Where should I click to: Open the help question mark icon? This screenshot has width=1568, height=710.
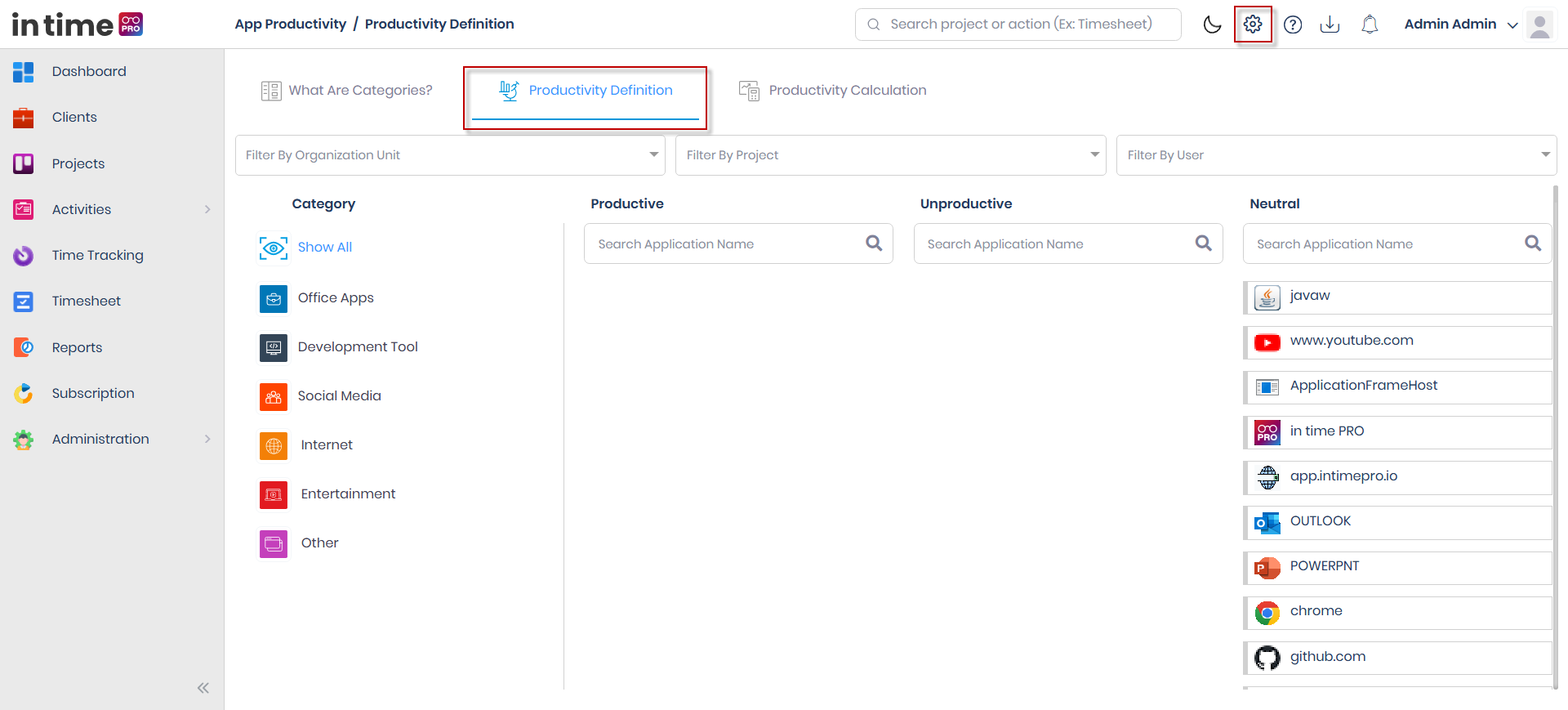tap(1293, 25)
